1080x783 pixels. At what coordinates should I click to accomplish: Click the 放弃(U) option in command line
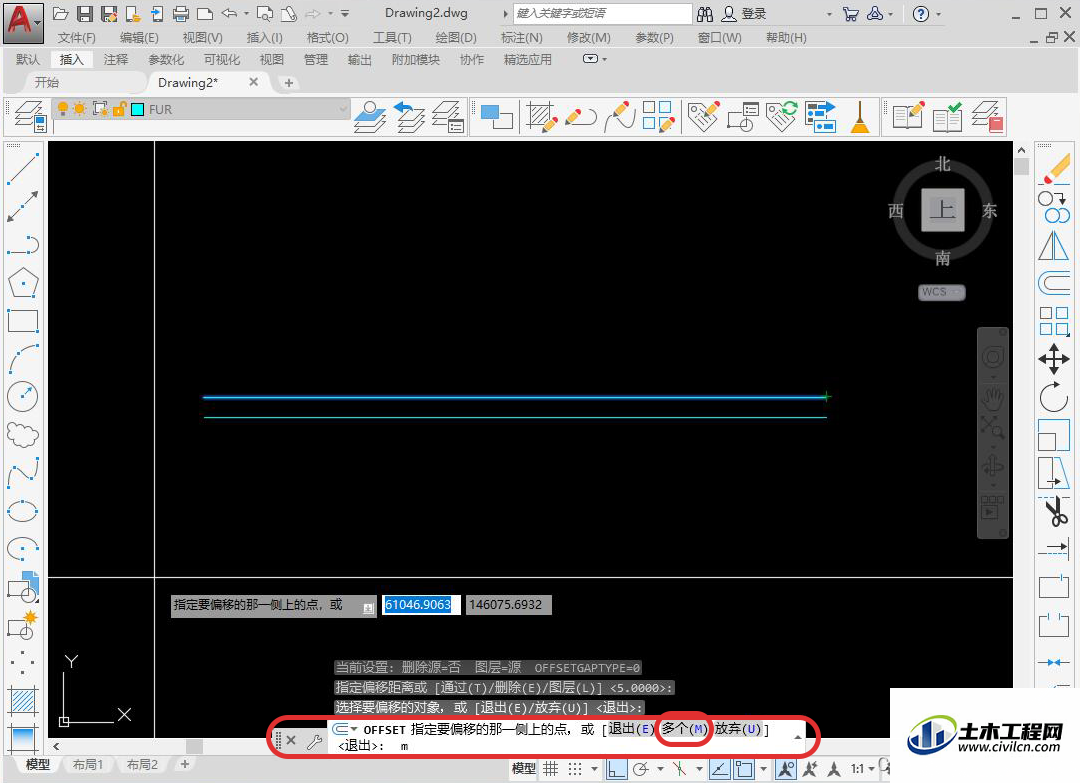coord(738,729)
